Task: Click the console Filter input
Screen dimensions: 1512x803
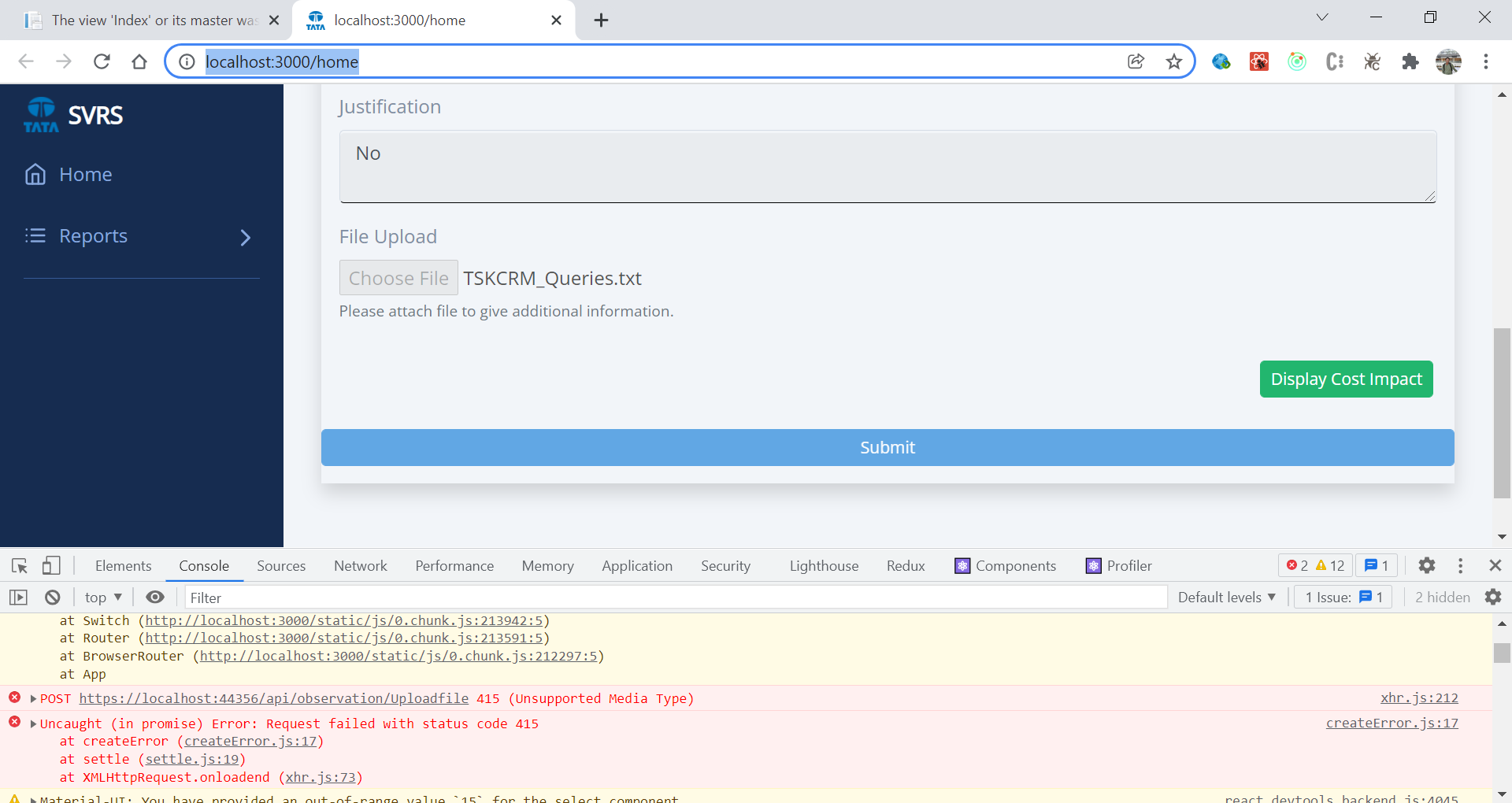Action: click(x=675, y=598)
